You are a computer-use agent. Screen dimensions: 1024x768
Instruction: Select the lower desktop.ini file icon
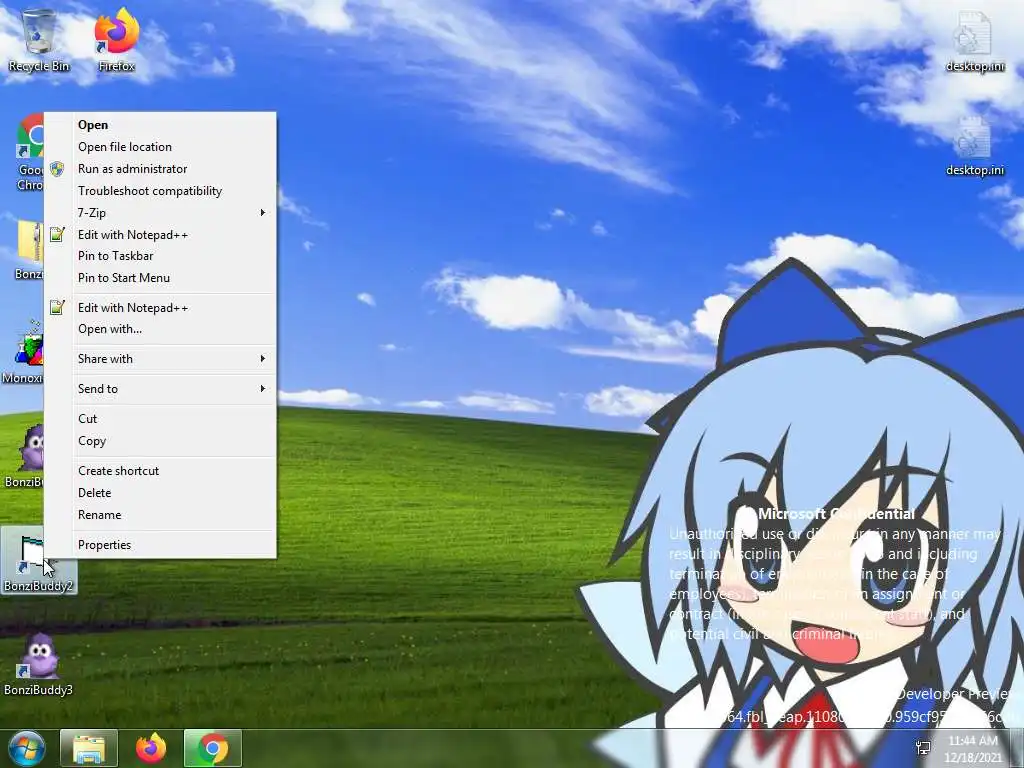click(974, 146)
